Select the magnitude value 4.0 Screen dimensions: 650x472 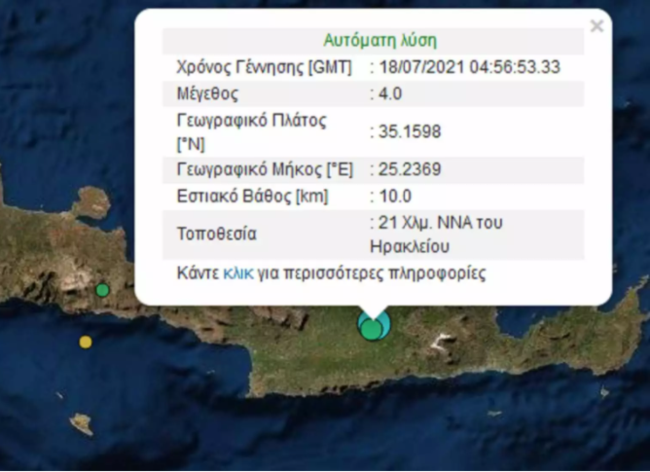(390, 94)
